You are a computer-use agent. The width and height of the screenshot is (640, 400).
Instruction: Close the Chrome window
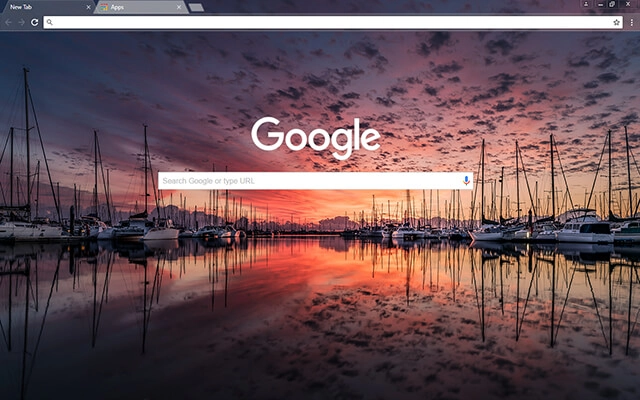[x=628, y=5]
